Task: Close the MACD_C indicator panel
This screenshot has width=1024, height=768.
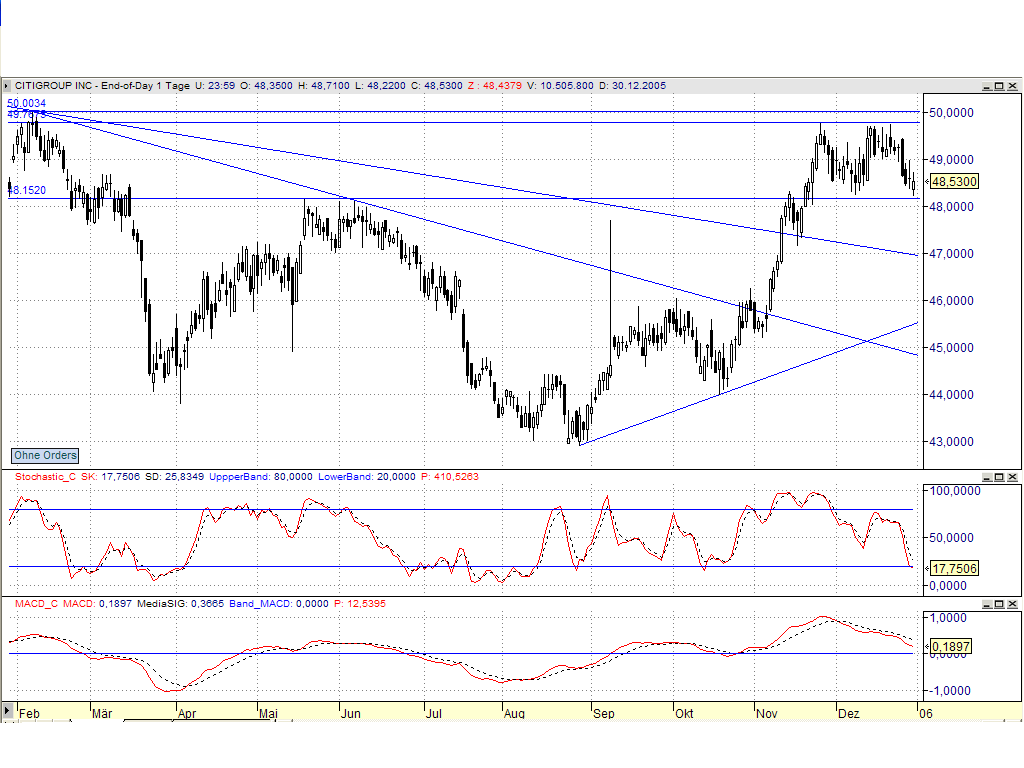Action: pyautogui.click(x=1011, y=604)
